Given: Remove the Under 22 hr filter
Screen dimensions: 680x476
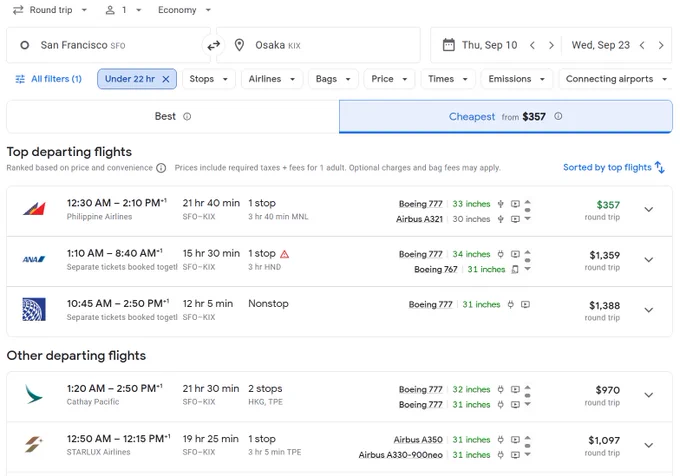Looking at the screenshot, I should tap(166, 79).
